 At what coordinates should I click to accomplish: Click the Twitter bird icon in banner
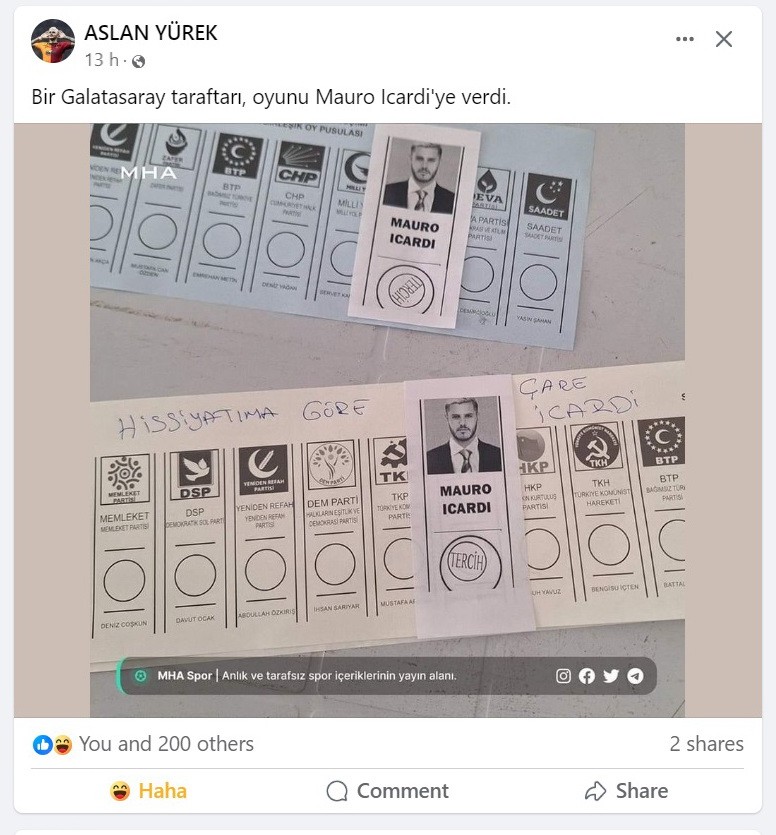[611, 676]
